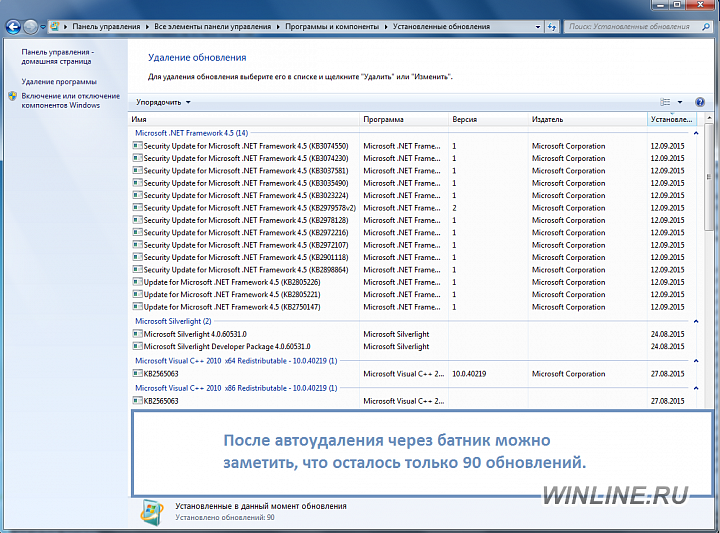Click the change view icon in toolbar
This screenshot has width=720, height=533.
(666, 102)
